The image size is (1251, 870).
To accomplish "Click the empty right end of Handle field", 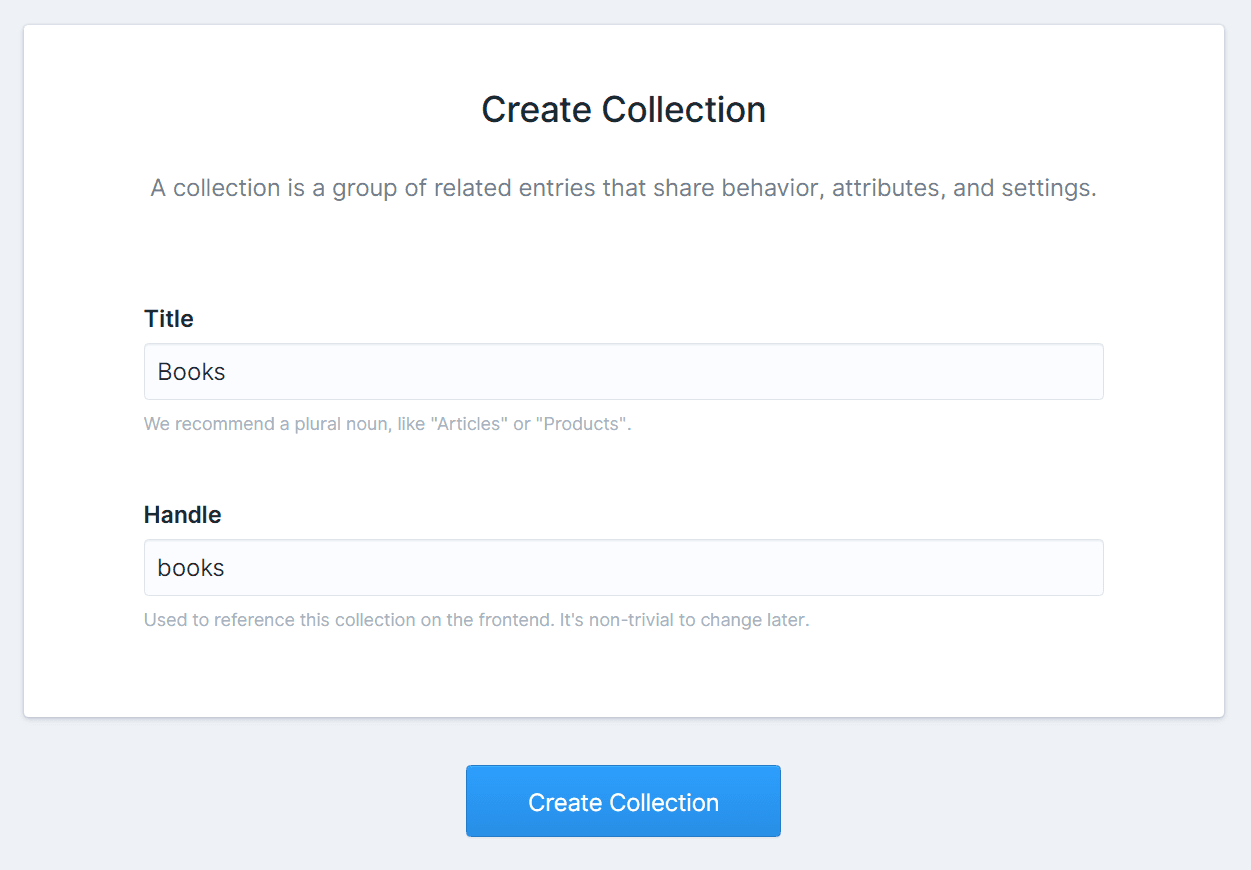I will coord(1050,568).
